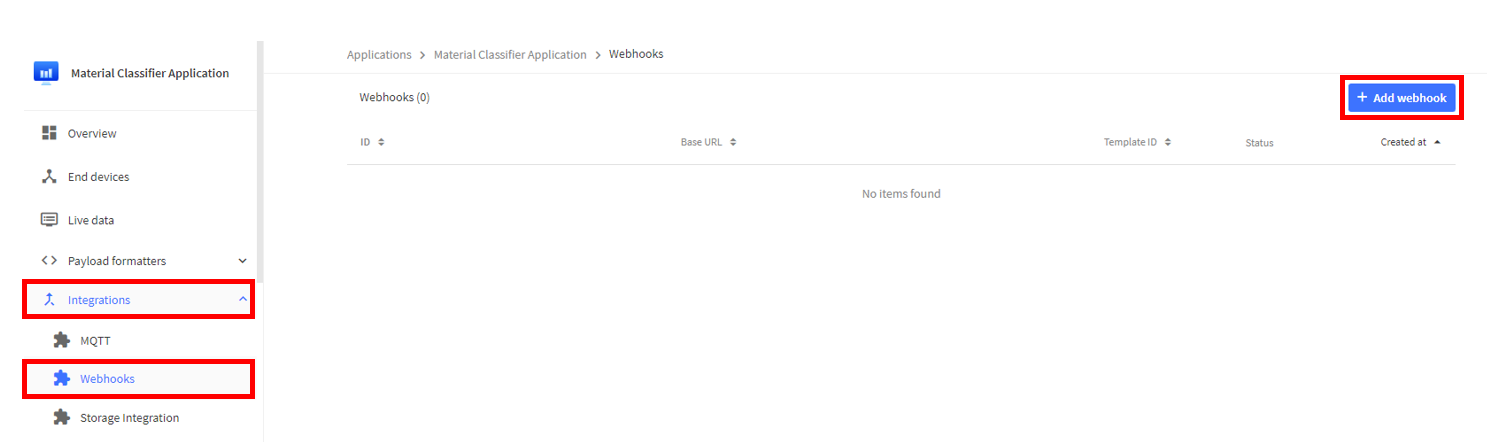Click the Integrations merge icon
Screen dimensions: 1487x442
[49, 300]
